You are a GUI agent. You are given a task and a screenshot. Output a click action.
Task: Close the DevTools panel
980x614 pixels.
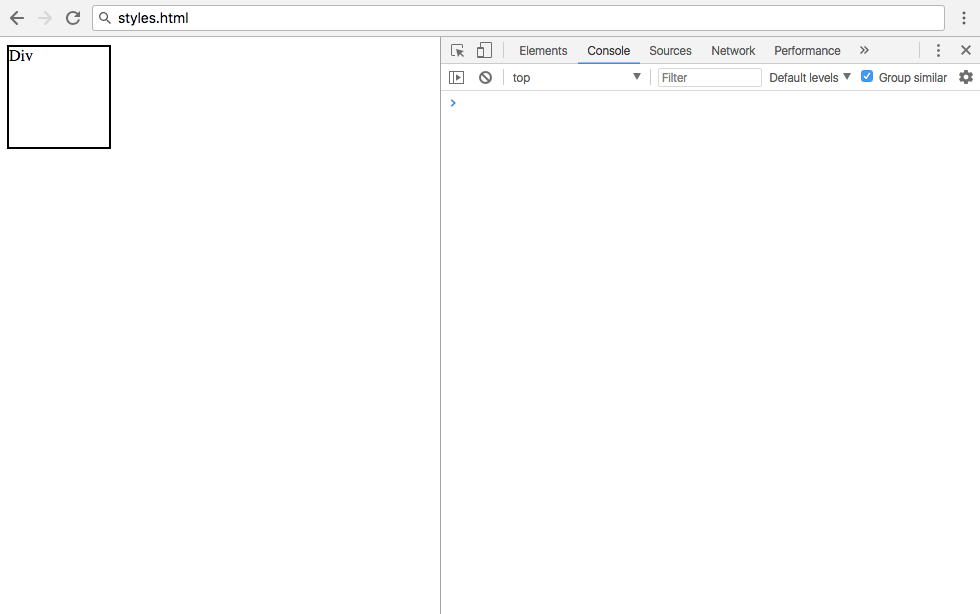point(965,51)
